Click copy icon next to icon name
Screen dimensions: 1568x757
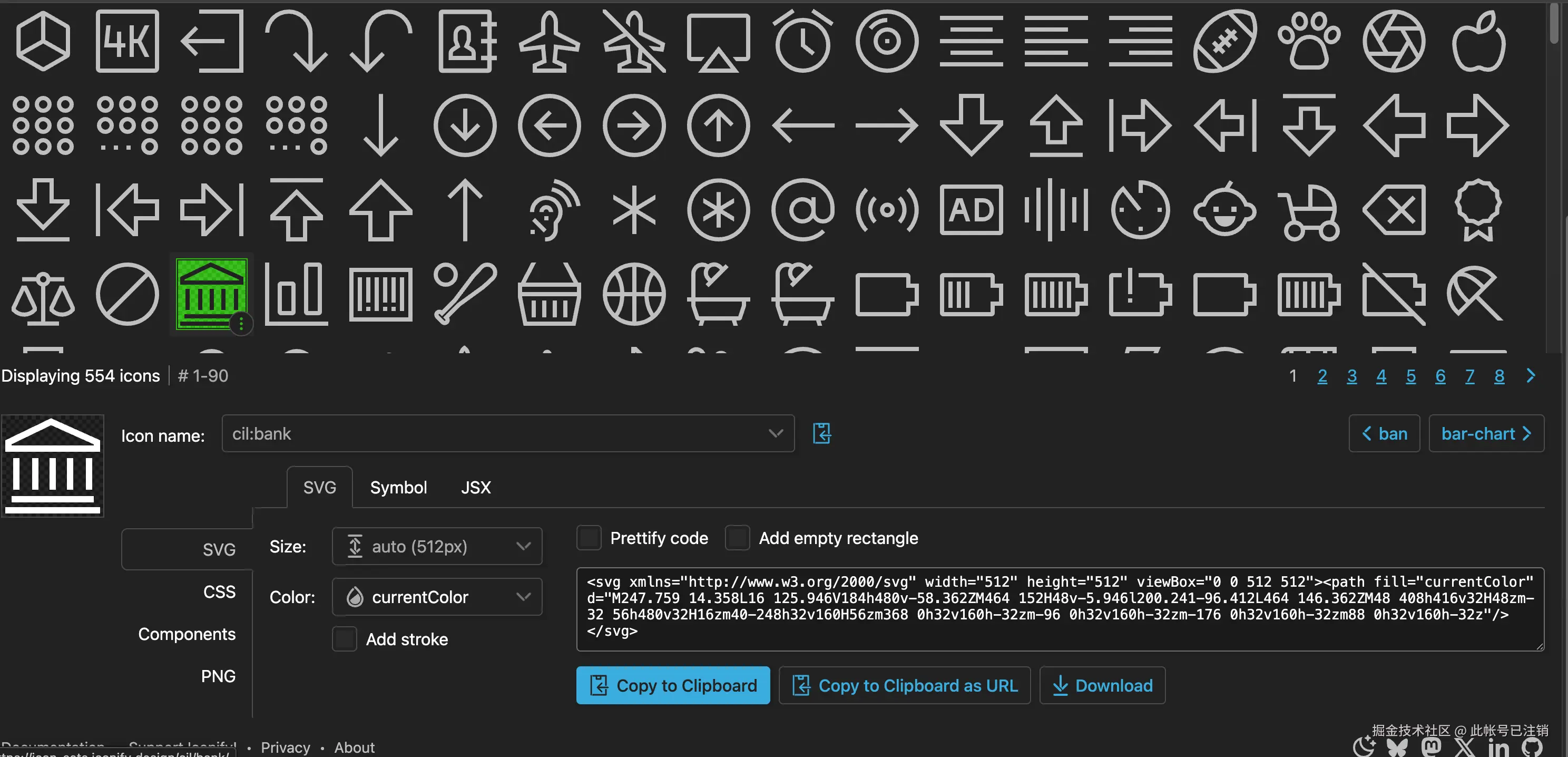(822, 434)
